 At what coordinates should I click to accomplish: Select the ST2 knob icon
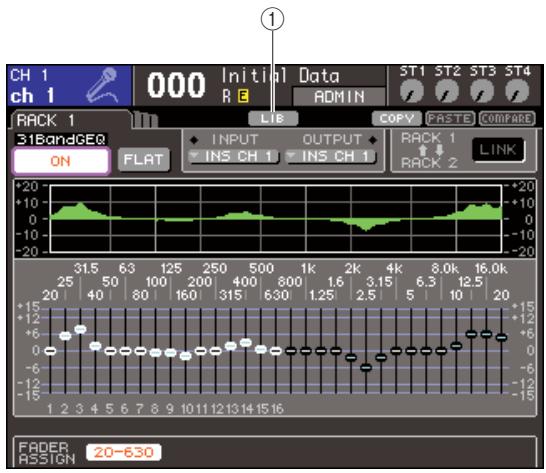(447, 91)
